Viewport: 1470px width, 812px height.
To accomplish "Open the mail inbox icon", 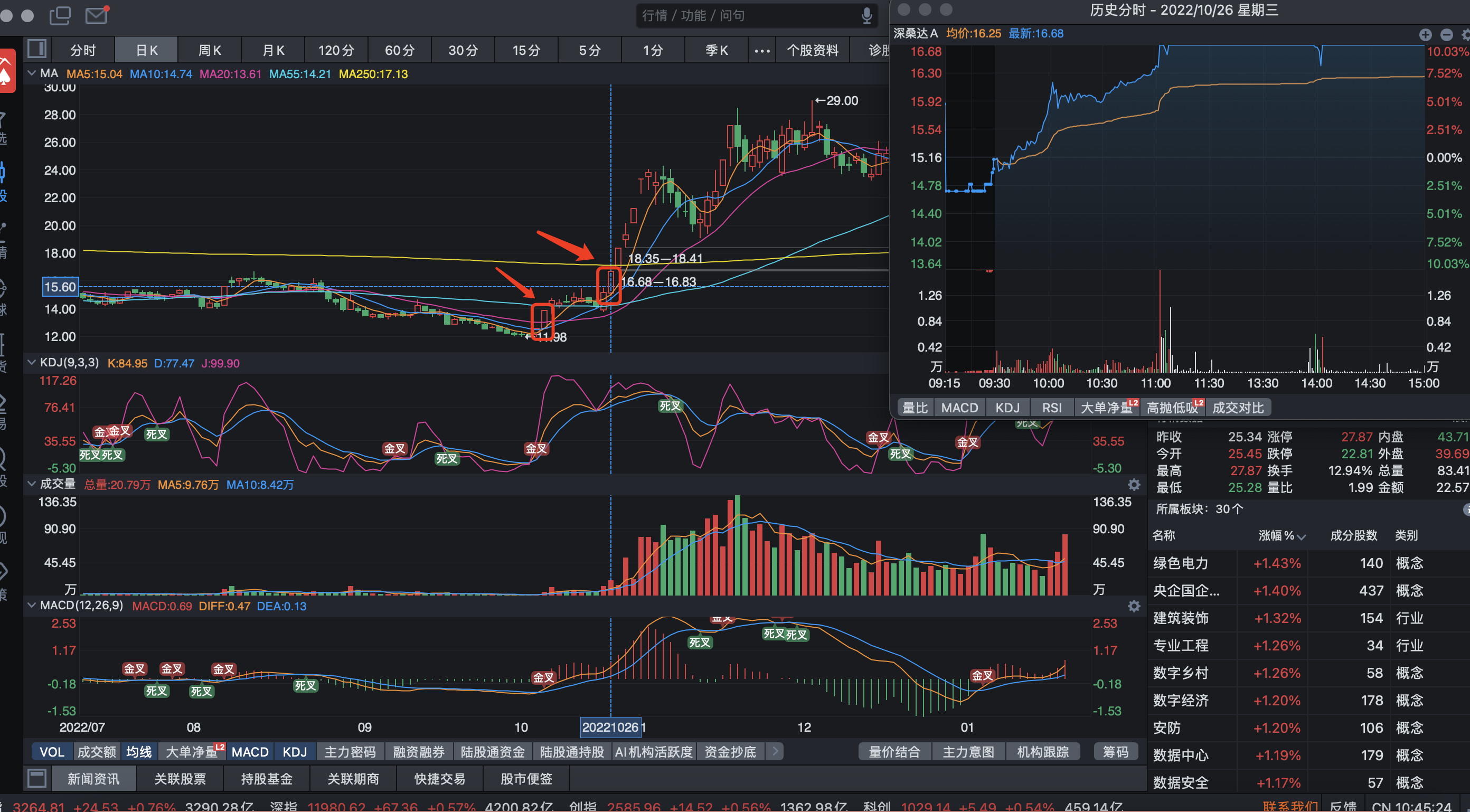I will [x=97, y=15].
